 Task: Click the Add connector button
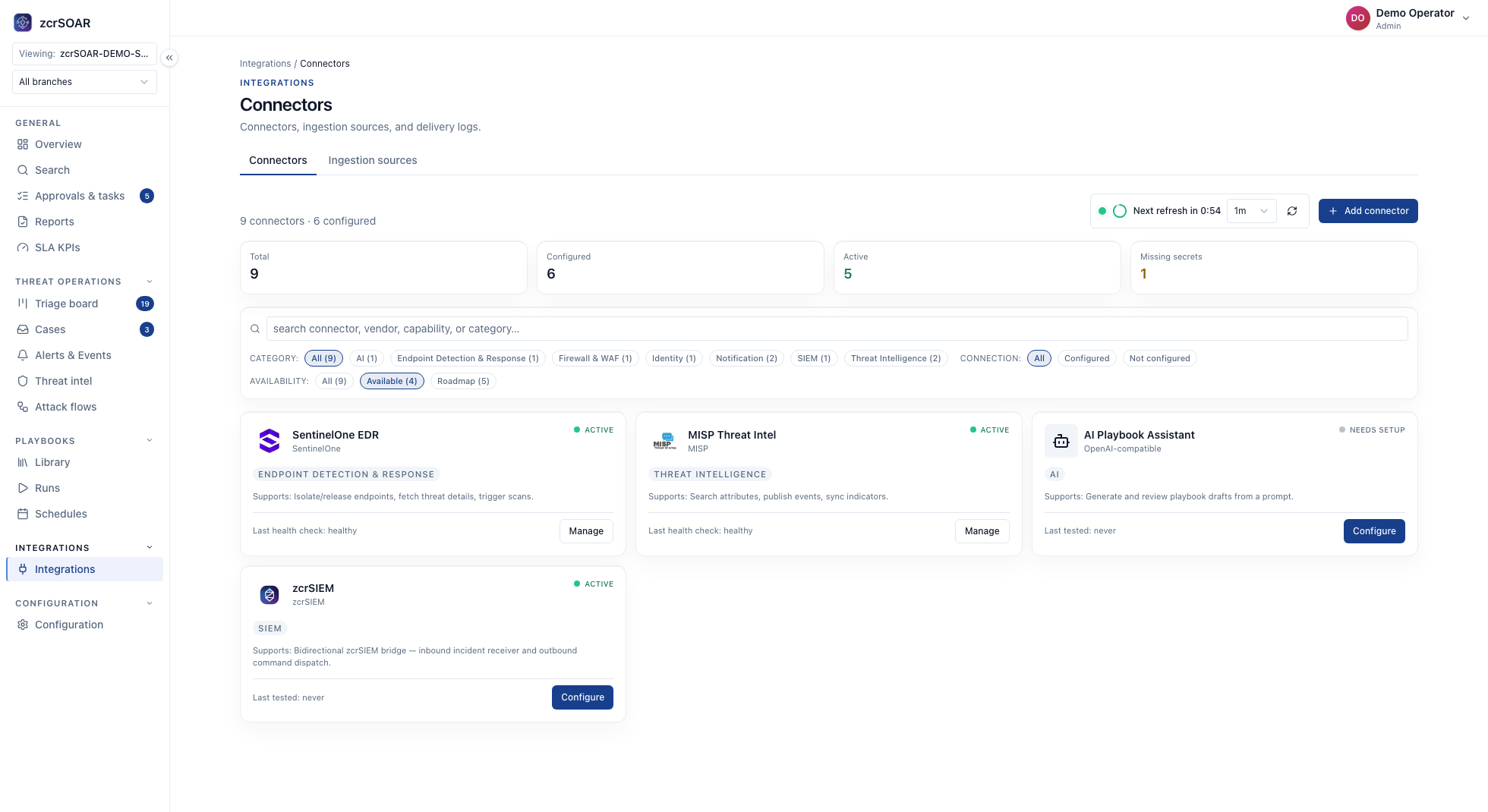tap(1368, 211)
